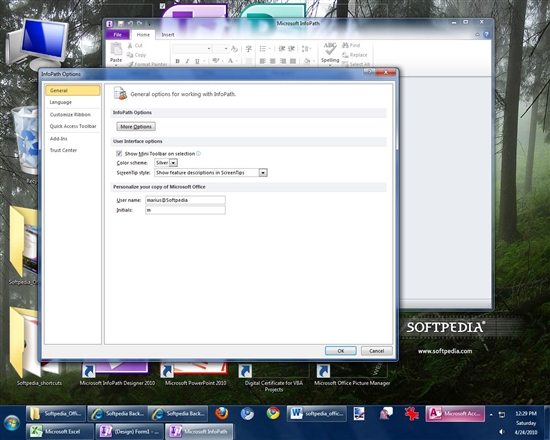Switch to the Insert ribbon tab

[x=168, y=34]
